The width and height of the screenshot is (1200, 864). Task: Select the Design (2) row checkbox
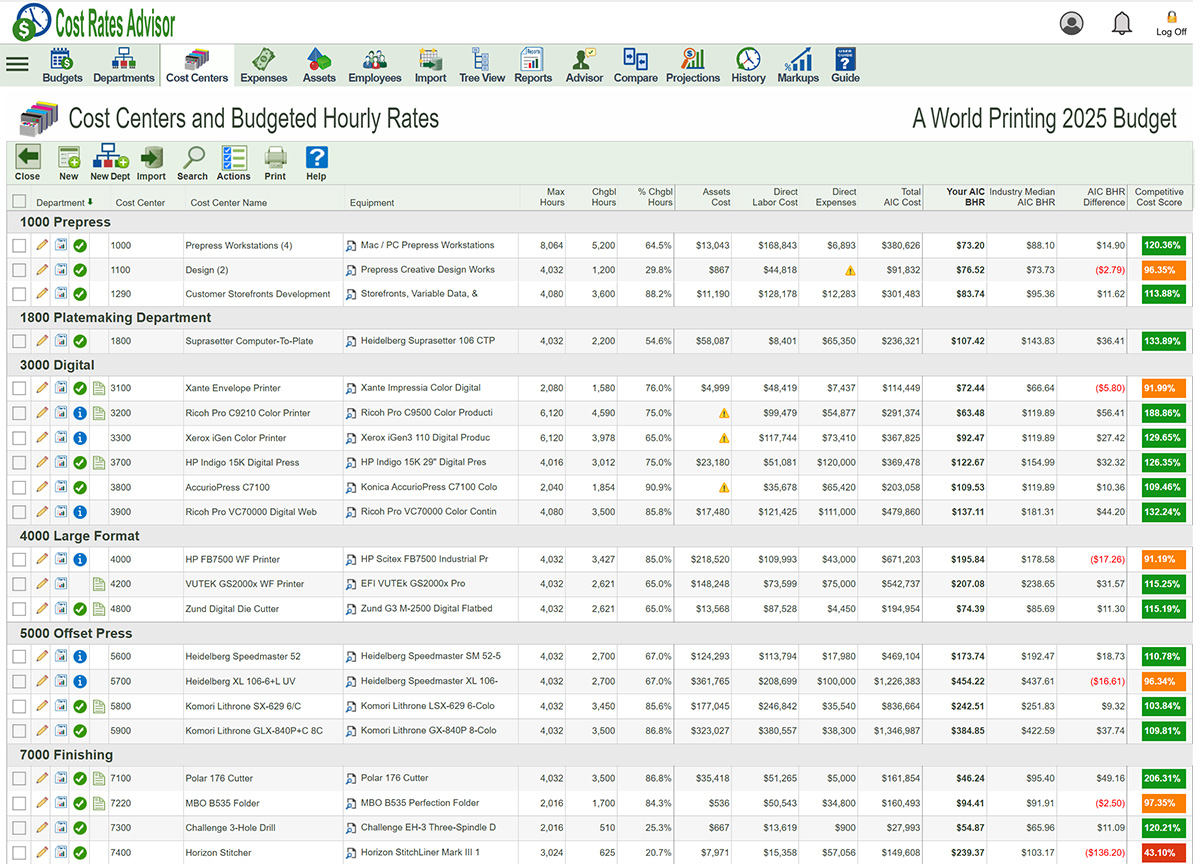point(19,270)
